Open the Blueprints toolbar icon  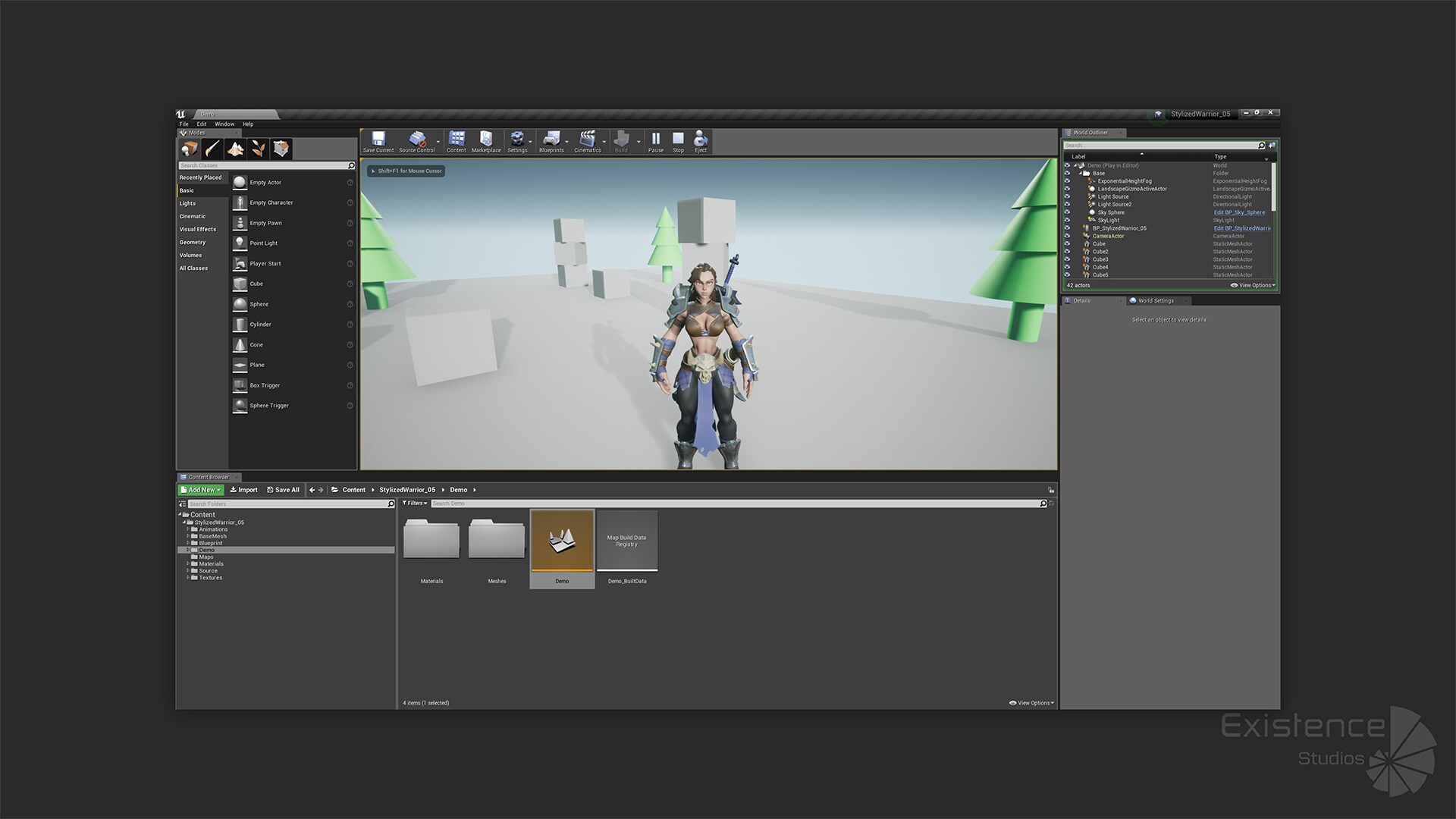pos(551,141)
